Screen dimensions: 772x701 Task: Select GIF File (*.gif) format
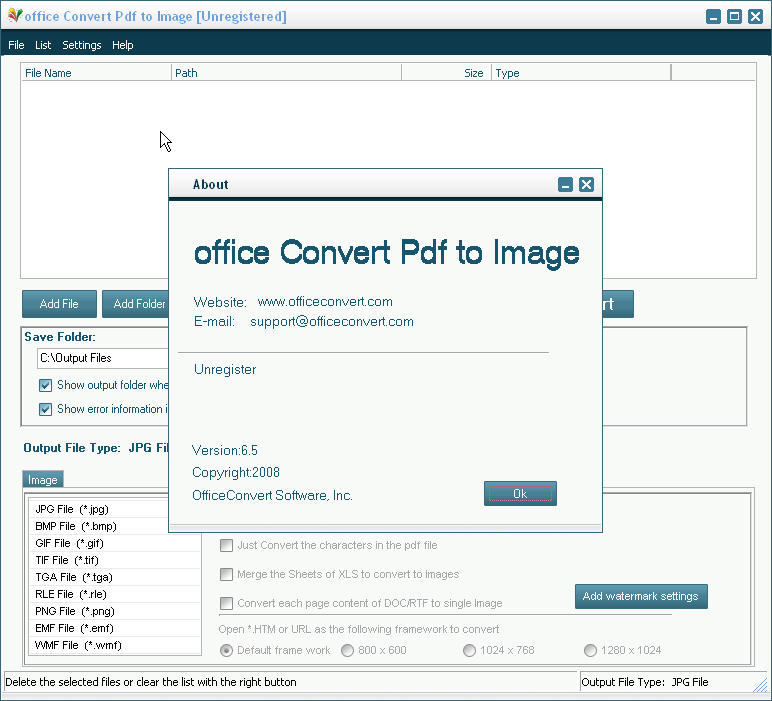115,543
